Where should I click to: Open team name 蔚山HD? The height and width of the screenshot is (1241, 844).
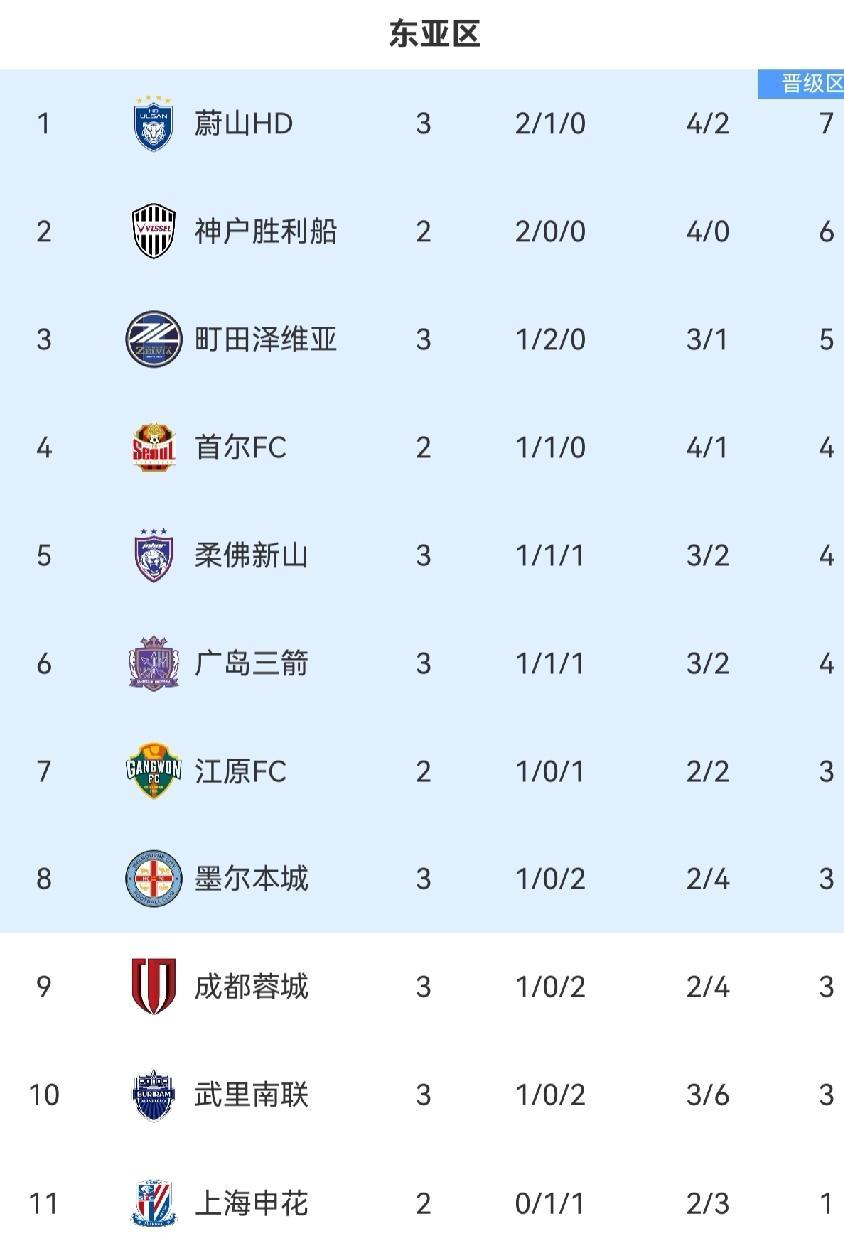[243, 124]
